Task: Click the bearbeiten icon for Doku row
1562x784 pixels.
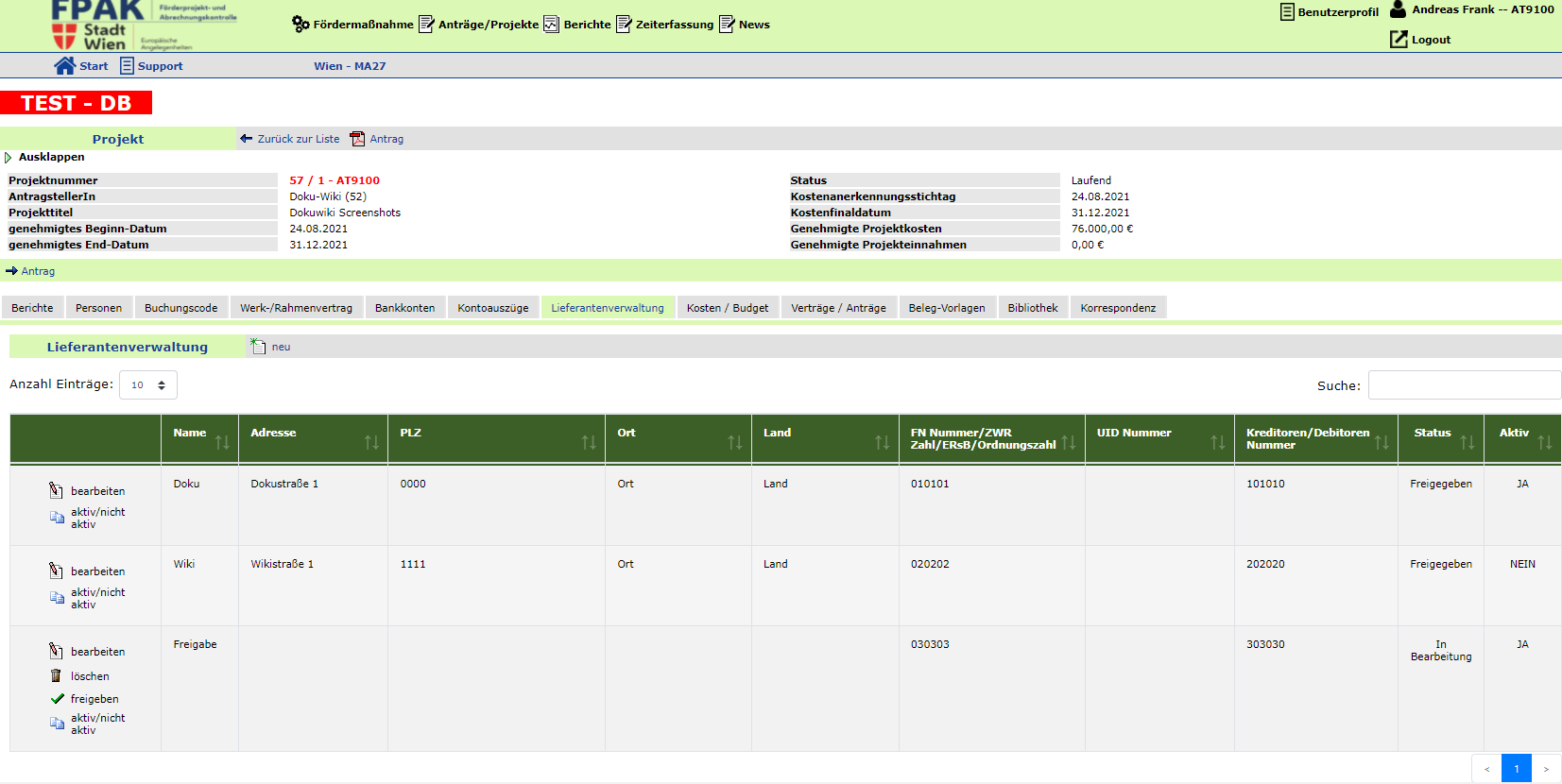Action: (57, 491)
